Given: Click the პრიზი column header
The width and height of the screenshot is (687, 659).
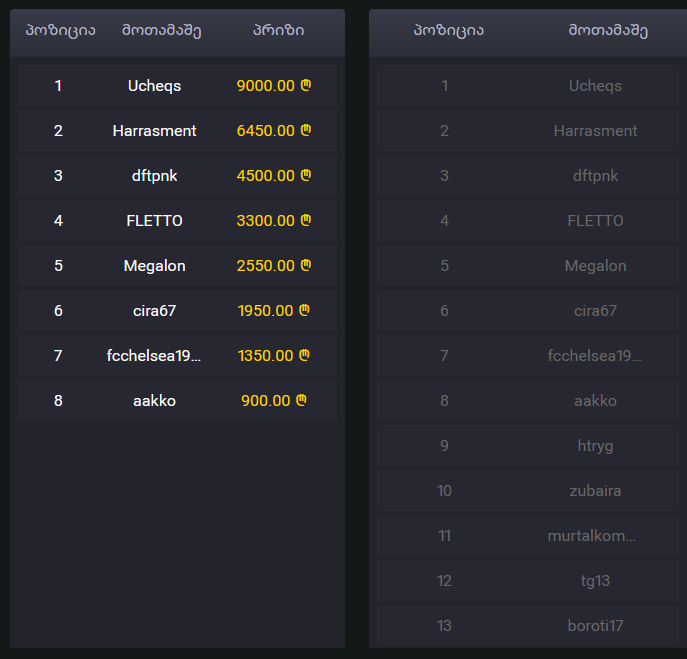Looking at the screenshot, I should [279, 30].
